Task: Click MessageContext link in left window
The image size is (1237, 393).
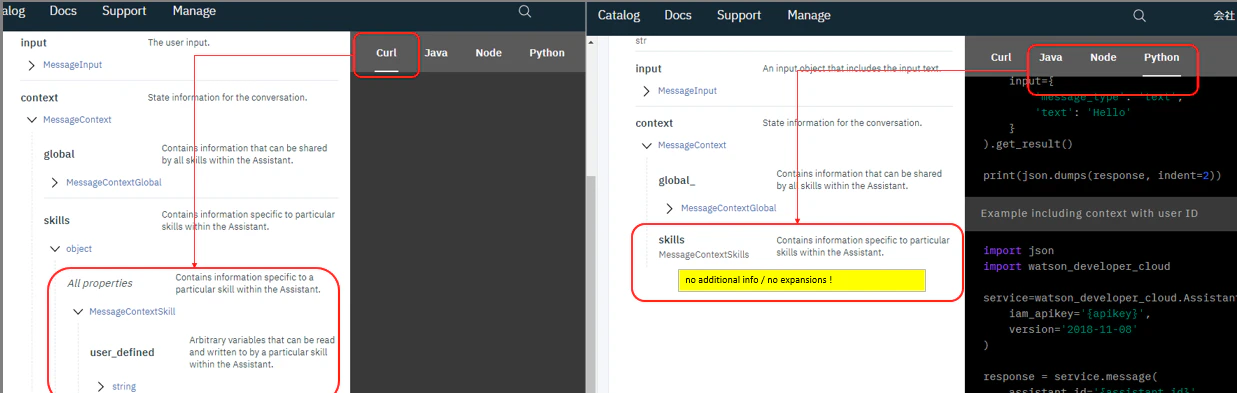Action: 77,120
